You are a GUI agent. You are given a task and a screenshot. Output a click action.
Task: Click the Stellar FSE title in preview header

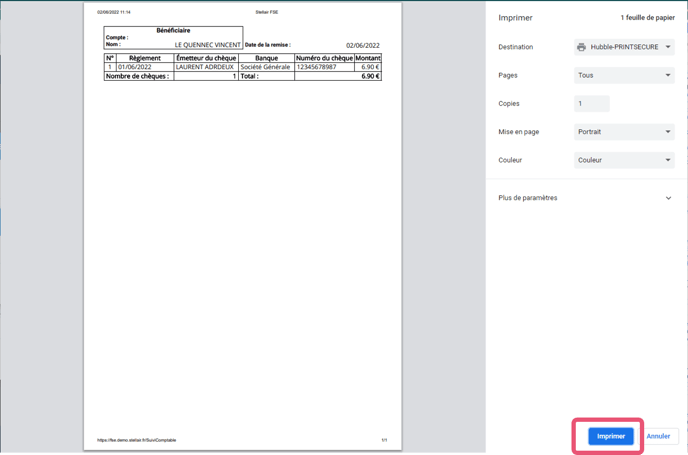click(x=267, y=12)
